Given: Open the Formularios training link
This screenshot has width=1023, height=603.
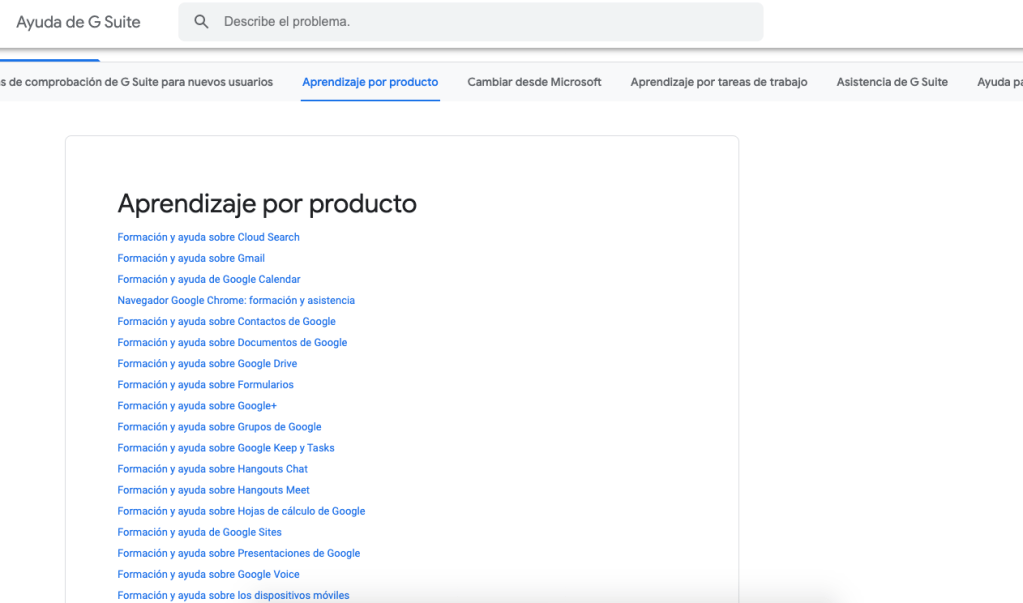Looking at the screenshot, I should pyautogui.click(x=205, y=384).
